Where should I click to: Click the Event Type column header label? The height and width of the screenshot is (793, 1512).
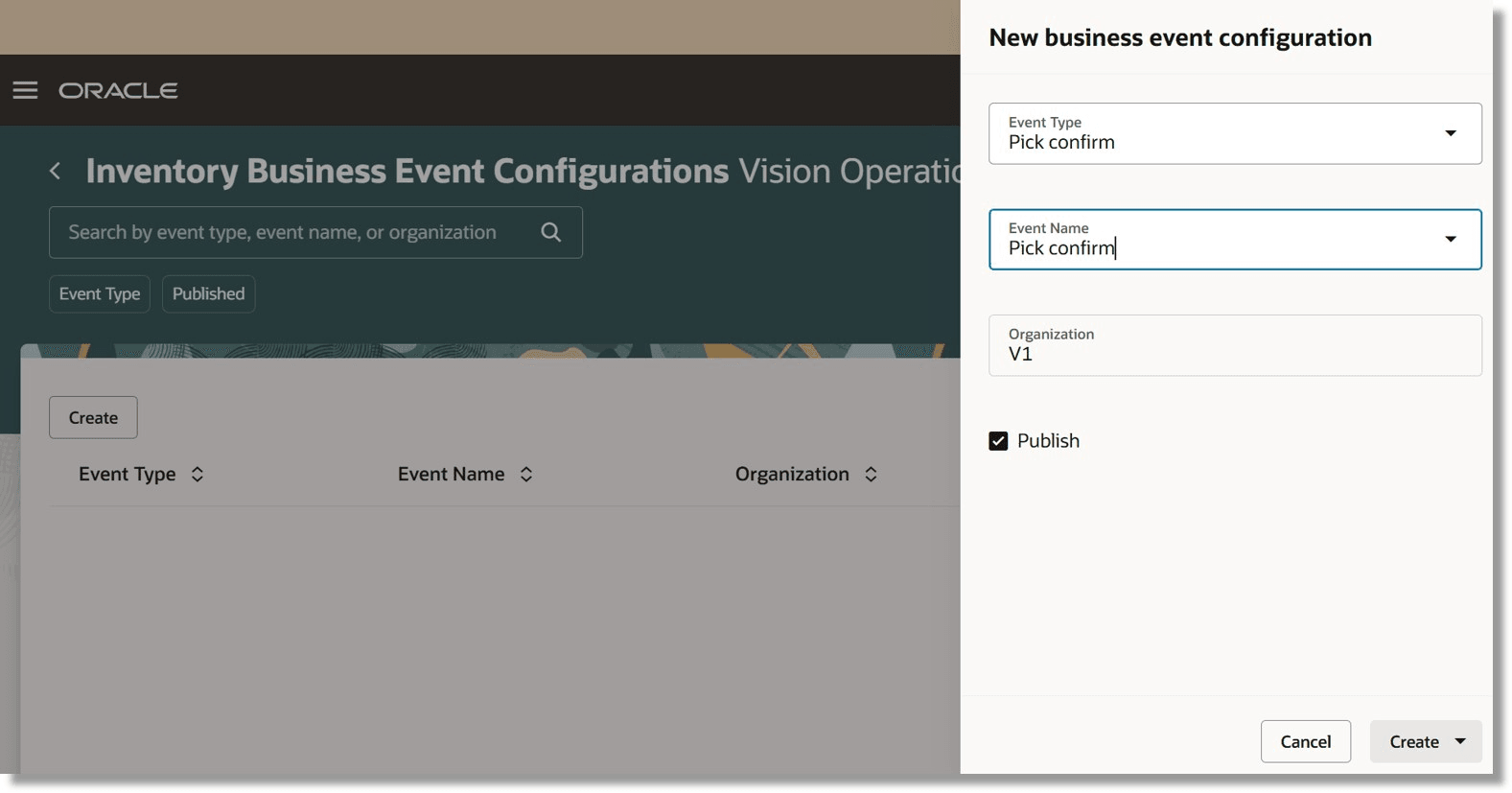127,475
